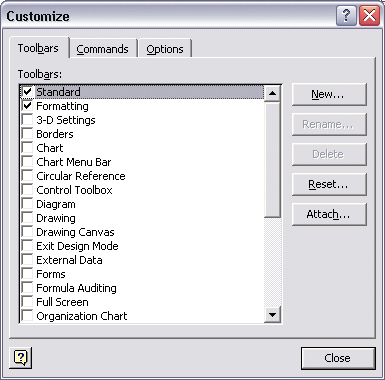Select the Exit Design Mode entry text

tap(77, 246)
